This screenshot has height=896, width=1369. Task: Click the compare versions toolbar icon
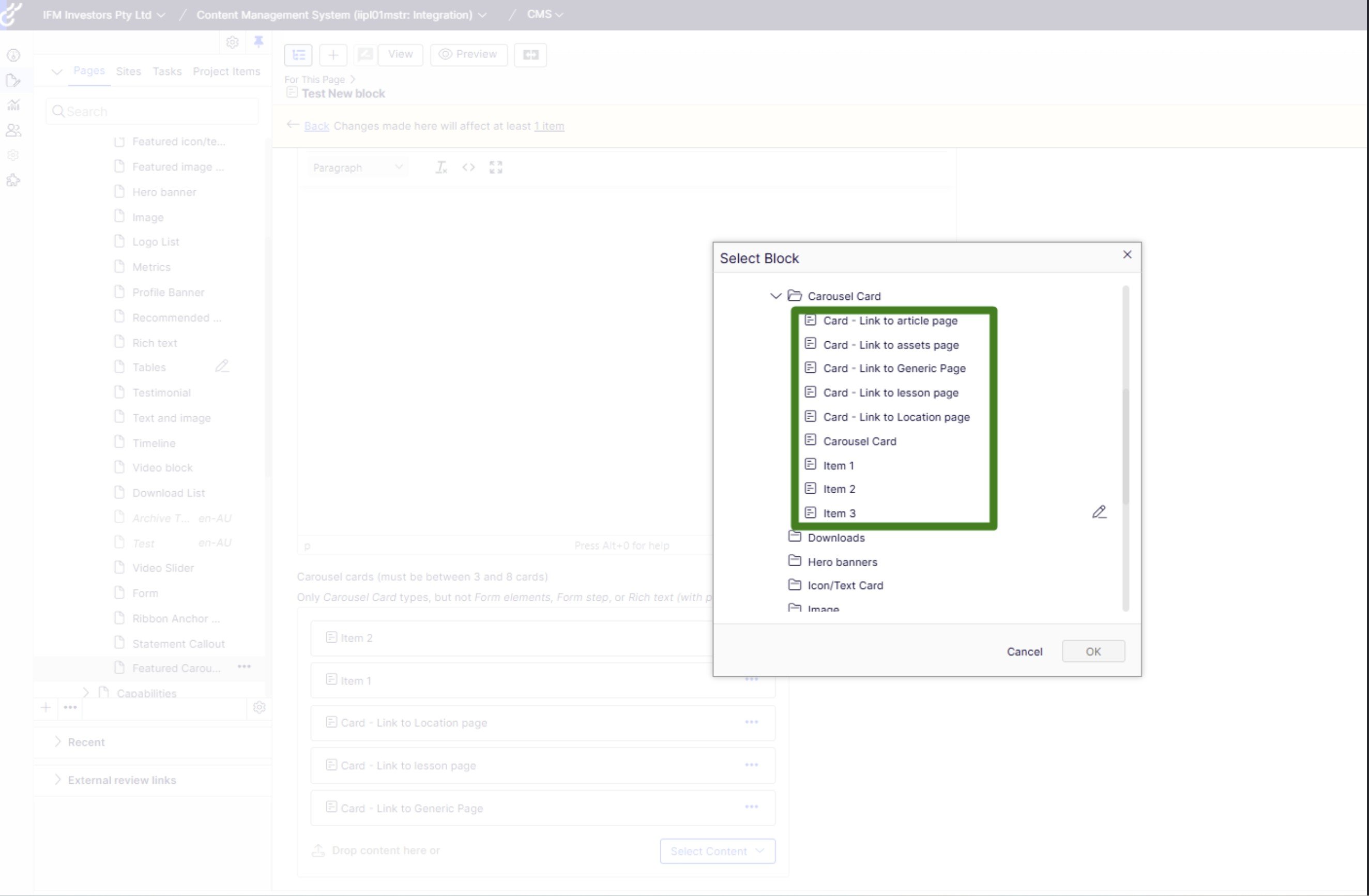click(530, 55)
